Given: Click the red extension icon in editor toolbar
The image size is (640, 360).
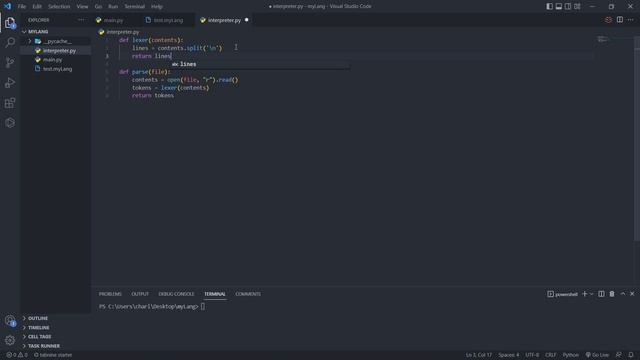Looking at the screenshot, I should (x=608, y=20).
